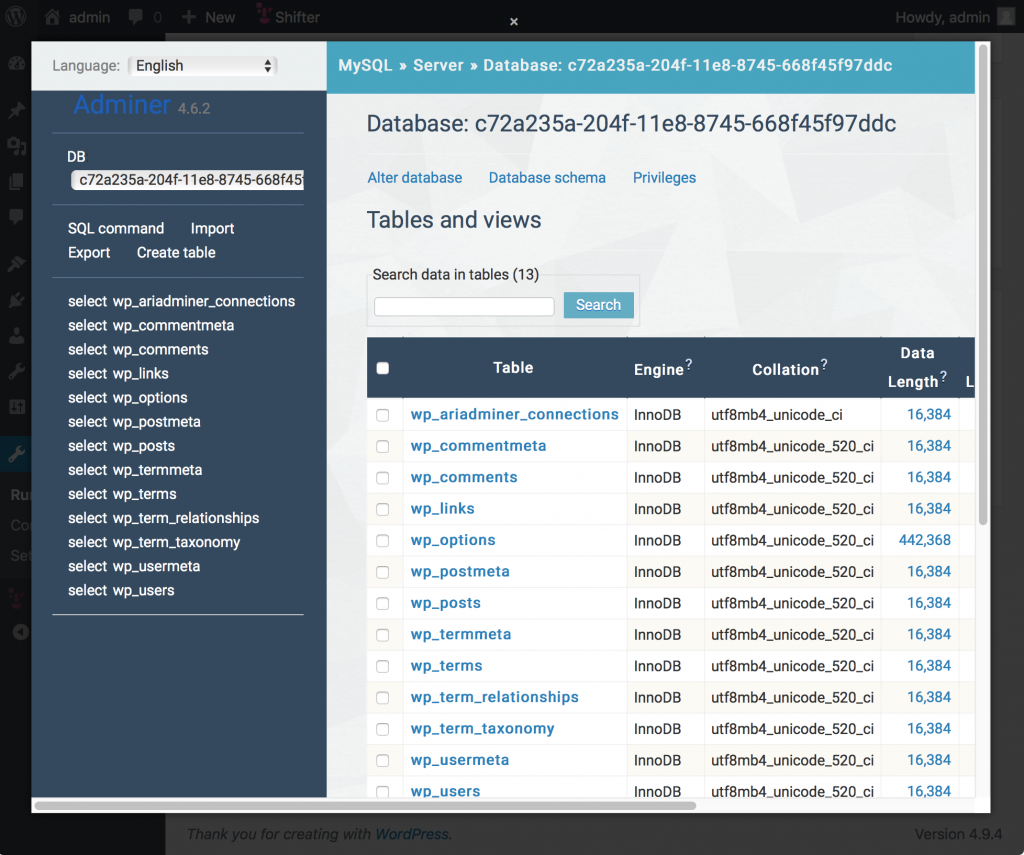Open the wp_term_relationships table link
This screenshot has height=855, width=1024.
[x=494, y=697]
